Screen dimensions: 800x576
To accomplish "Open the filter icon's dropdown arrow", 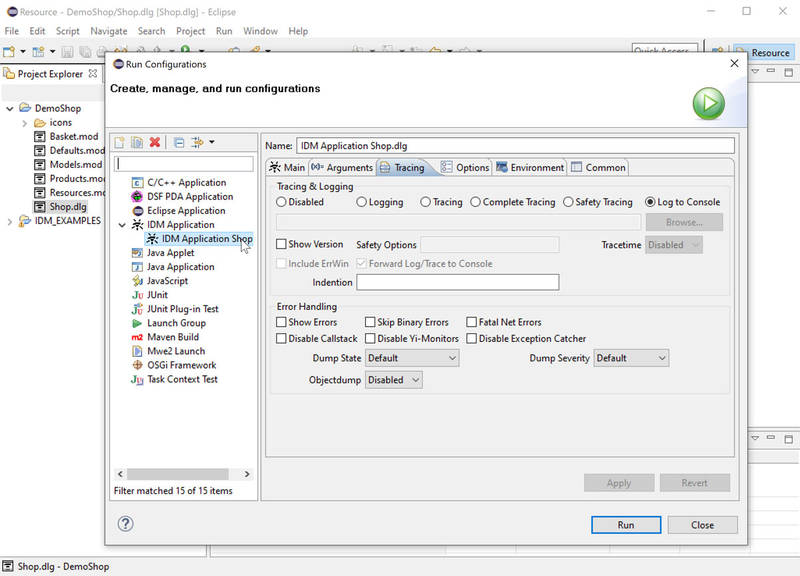I will coord(212,142).
